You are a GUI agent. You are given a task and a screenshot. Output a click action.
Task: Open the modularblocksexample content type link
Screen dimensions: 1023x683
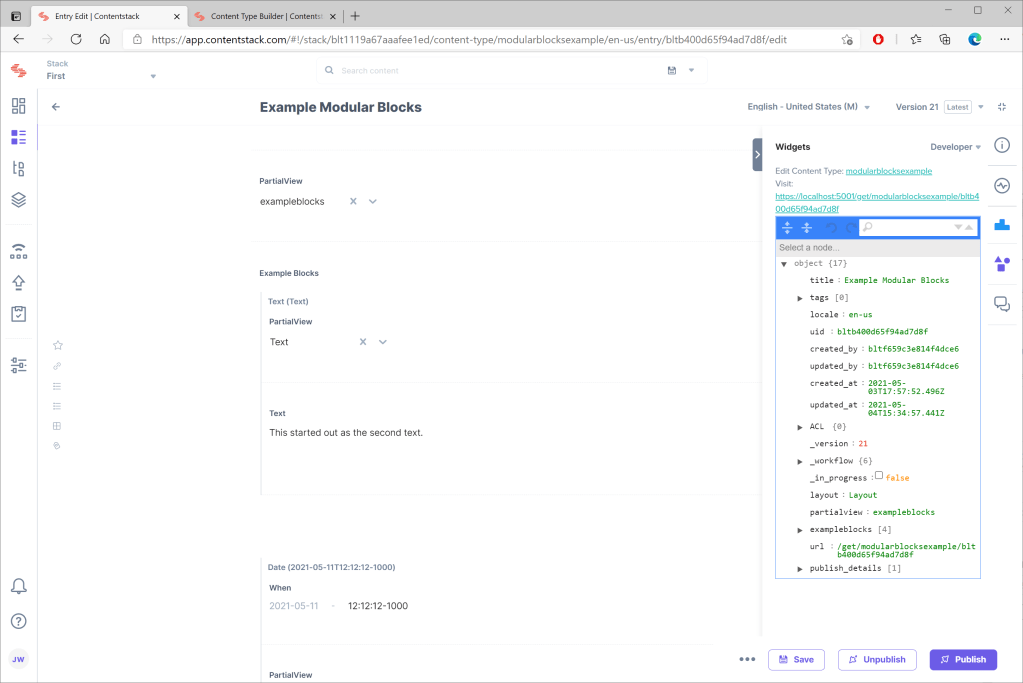tap(888, 171)
